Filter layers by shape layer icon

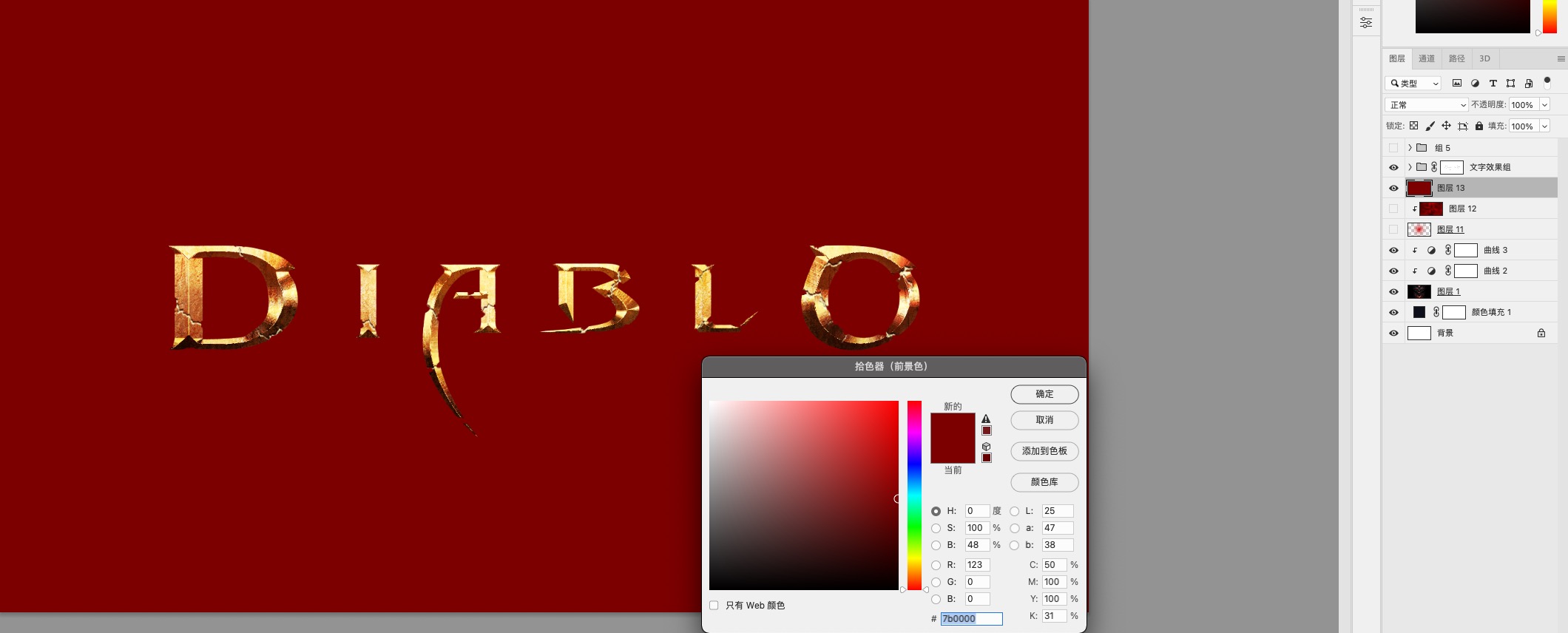click(x=1510, y=84)
